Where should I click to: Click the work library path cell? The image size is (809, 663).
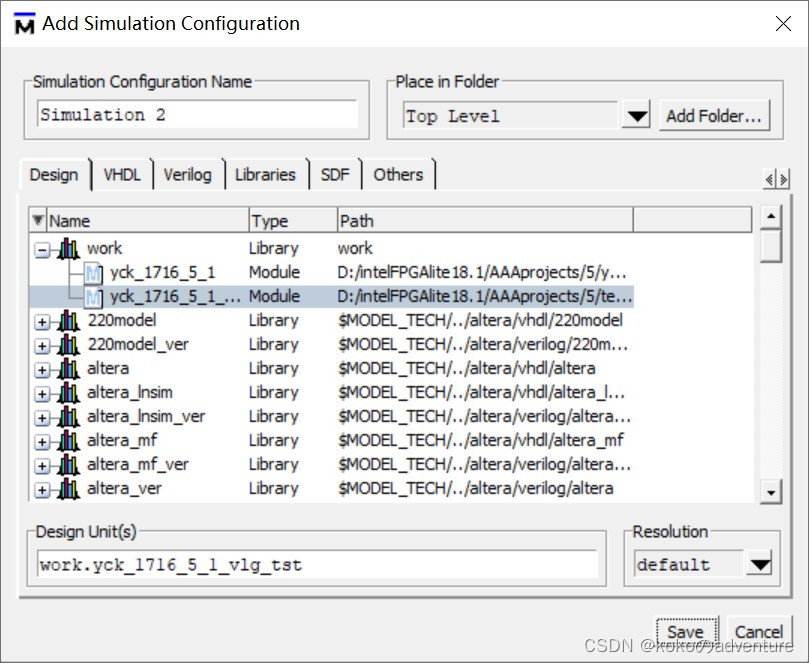(x=355, y=249)
